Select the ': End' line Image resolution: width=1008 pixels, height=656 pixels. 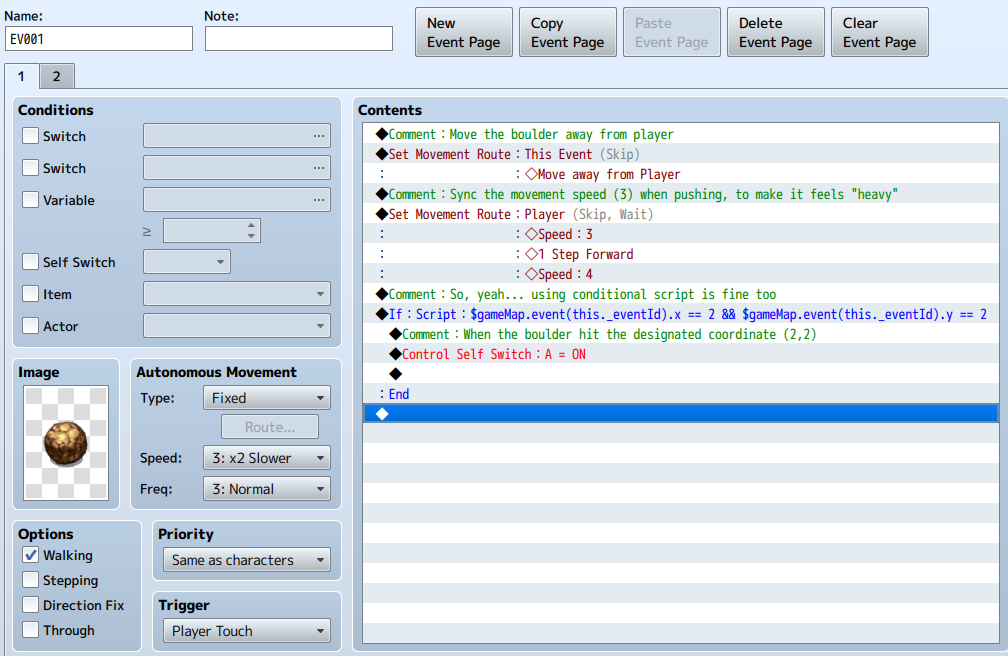click(x=681, y=394)
